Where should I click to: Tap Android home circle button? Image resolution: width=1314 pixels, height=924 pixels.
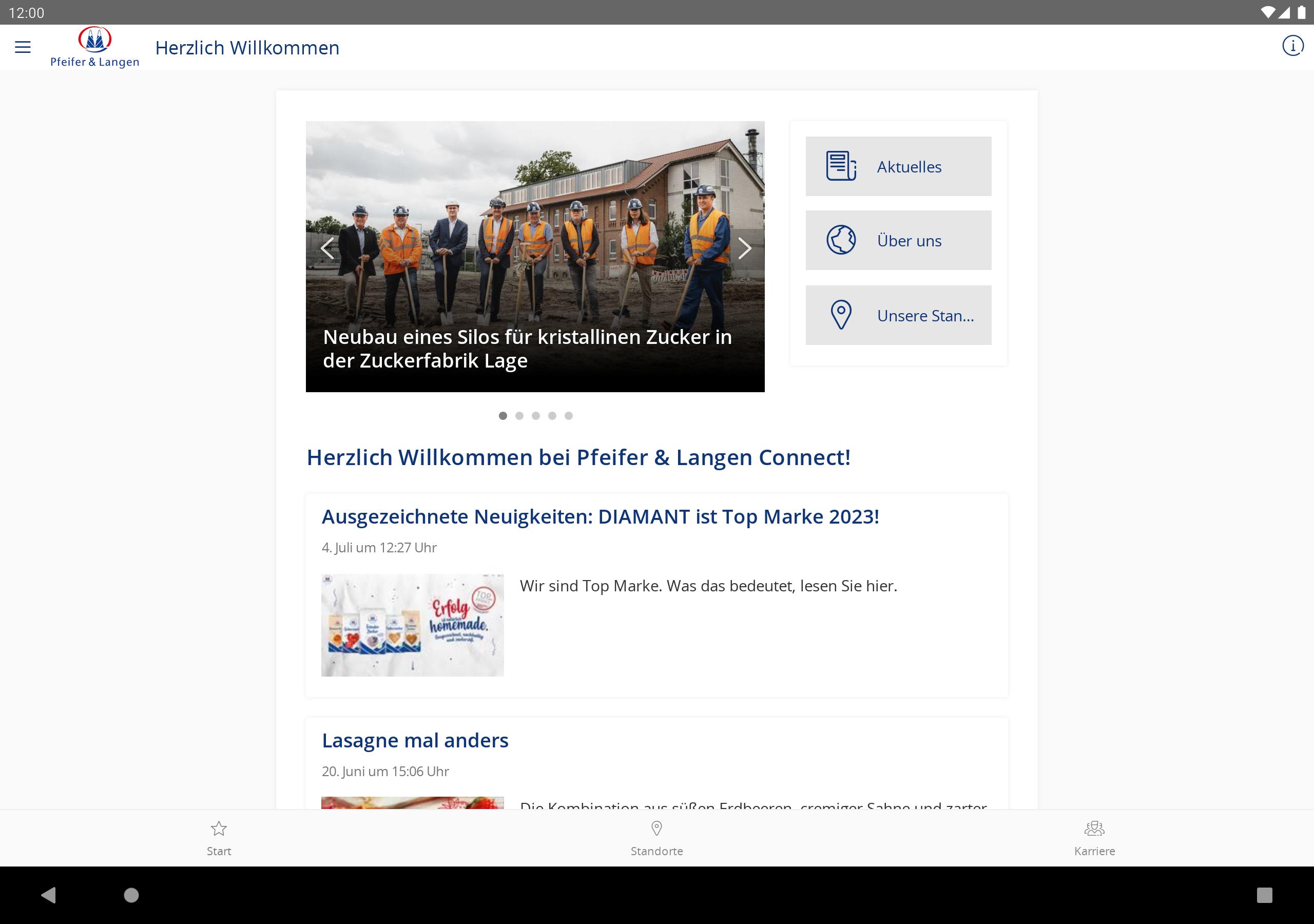pyautogui.click(x=131, y=895)
